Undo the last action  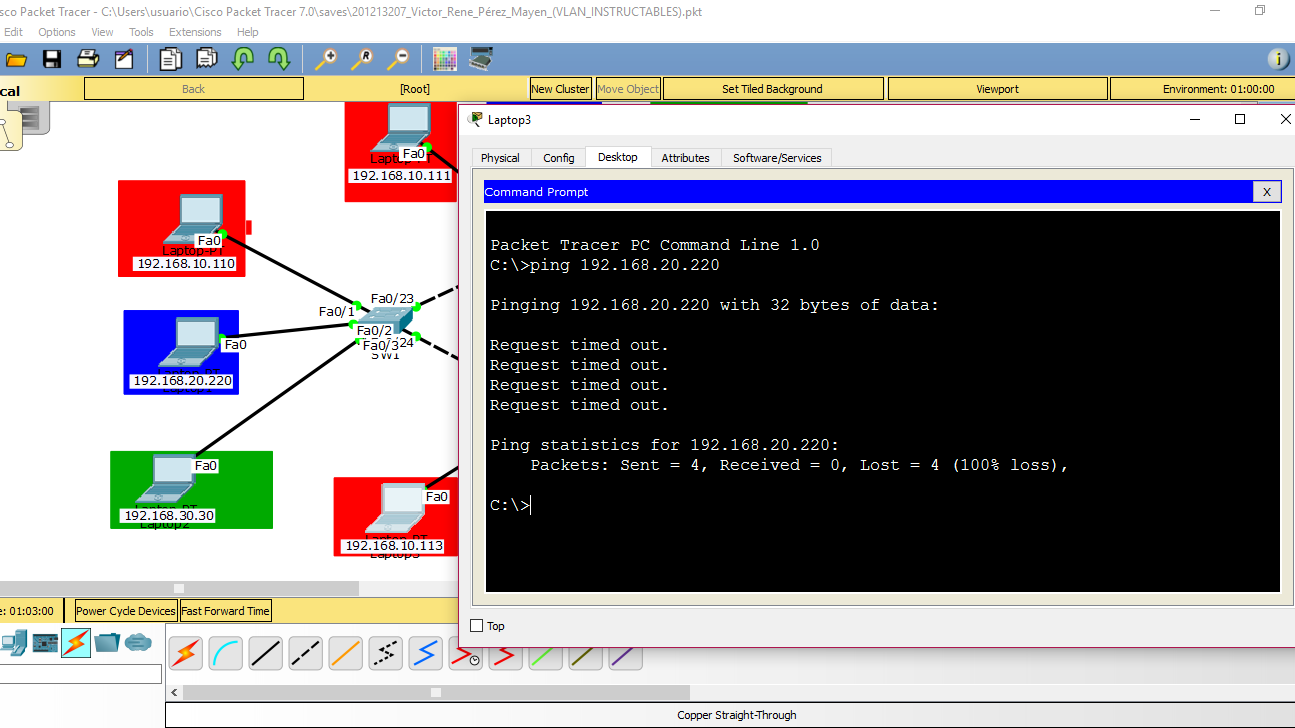point(243,59)
